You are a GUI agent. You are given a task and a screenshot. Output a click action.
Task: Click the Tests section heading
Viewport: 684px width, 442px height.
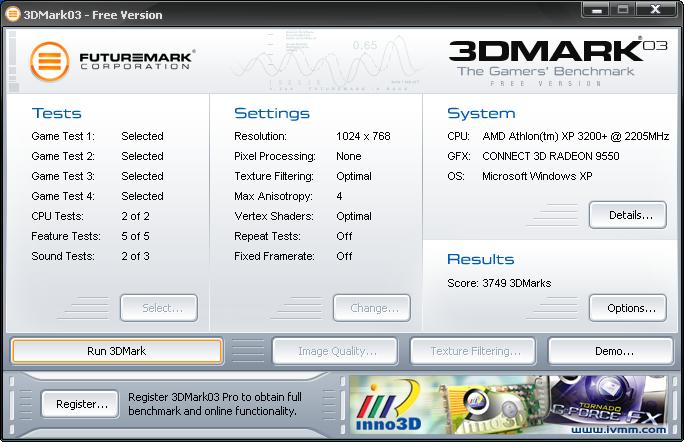[x=56, y=113]
